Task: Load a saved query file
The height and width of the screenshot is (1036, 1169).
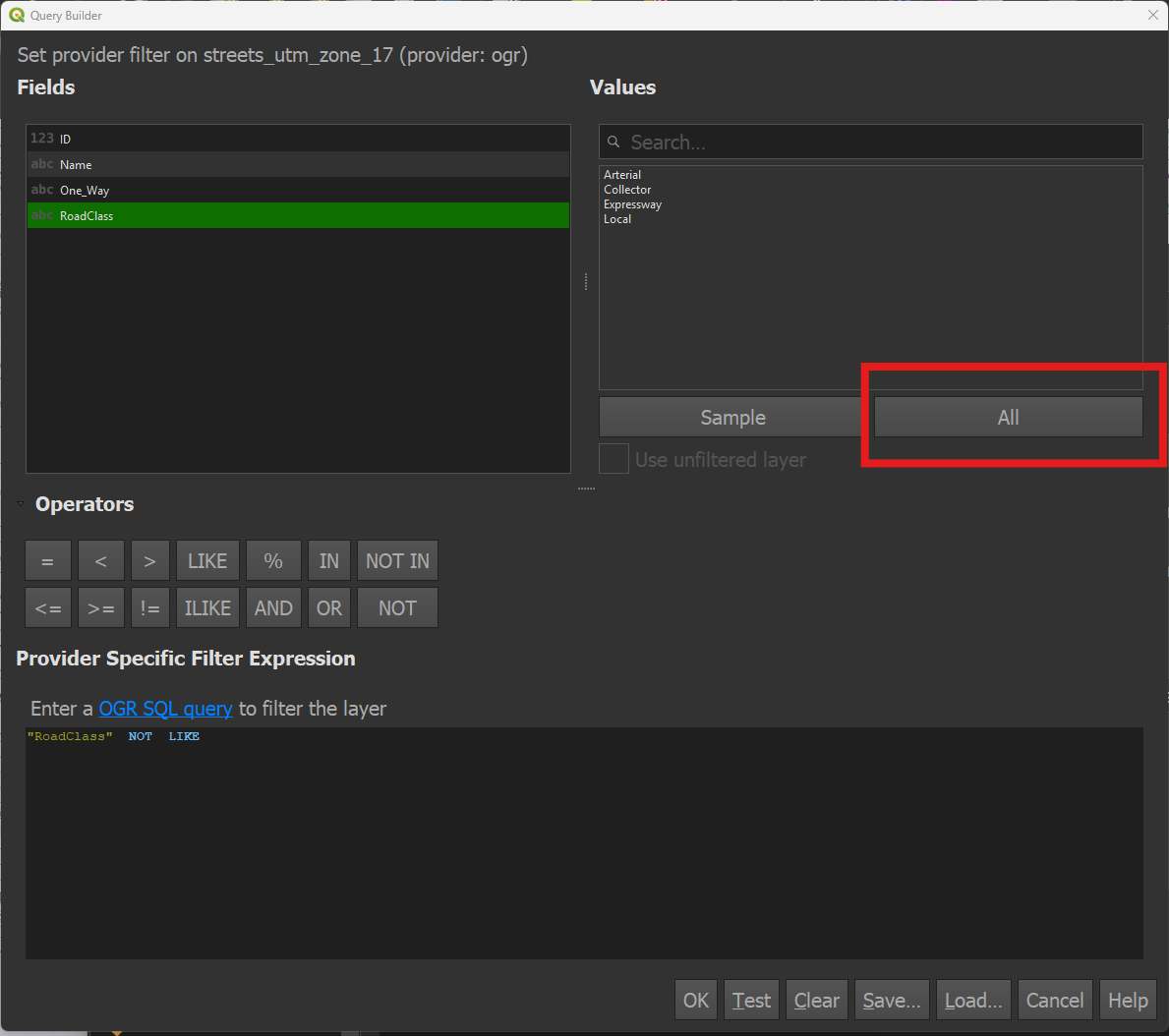Action: click(973, 1001)
